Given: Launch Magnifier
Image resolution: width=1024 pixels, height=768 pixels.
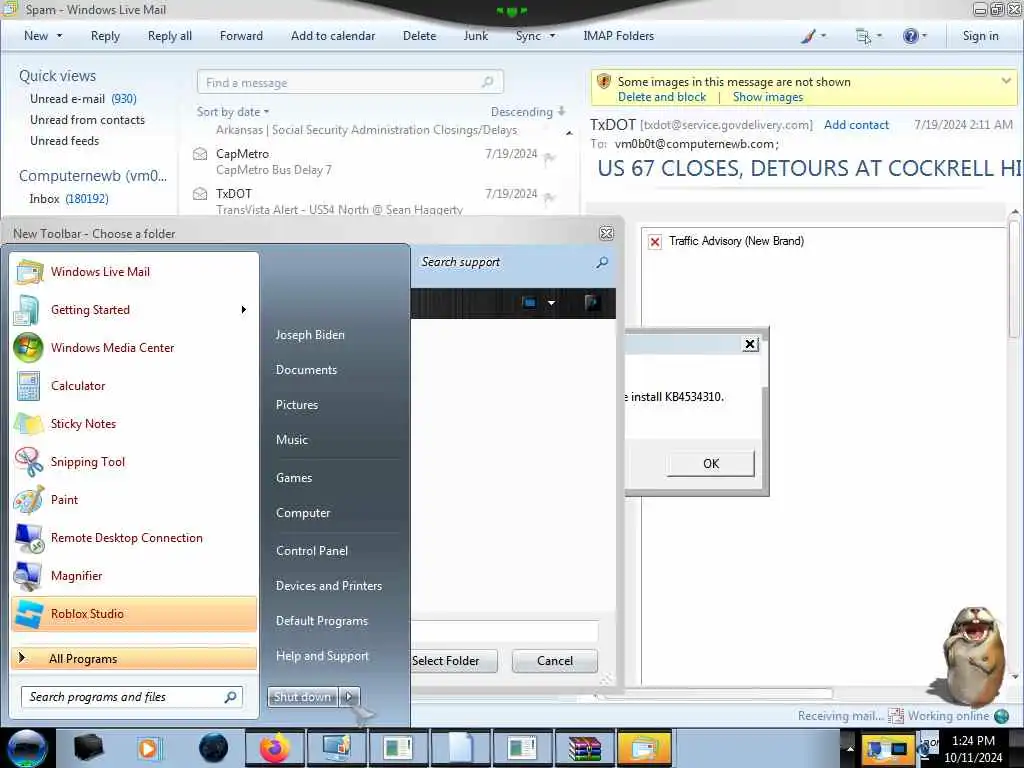Looking at the screenshot, I should pyautogui.click(x=135, y=575).
